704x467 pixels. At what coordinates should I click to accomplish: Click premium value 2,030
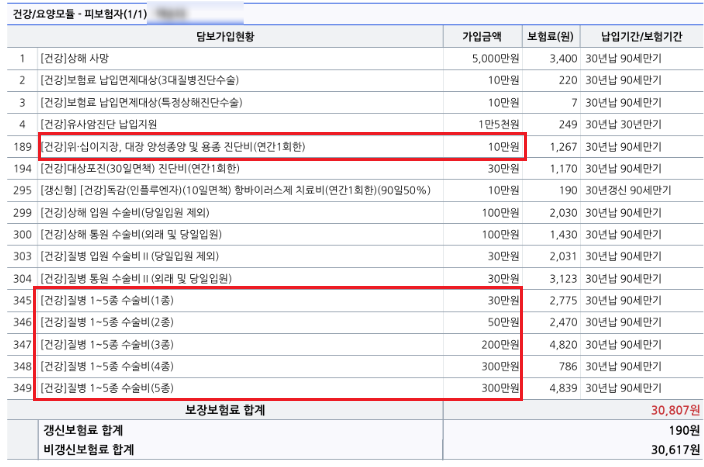[x=563, y=212]
